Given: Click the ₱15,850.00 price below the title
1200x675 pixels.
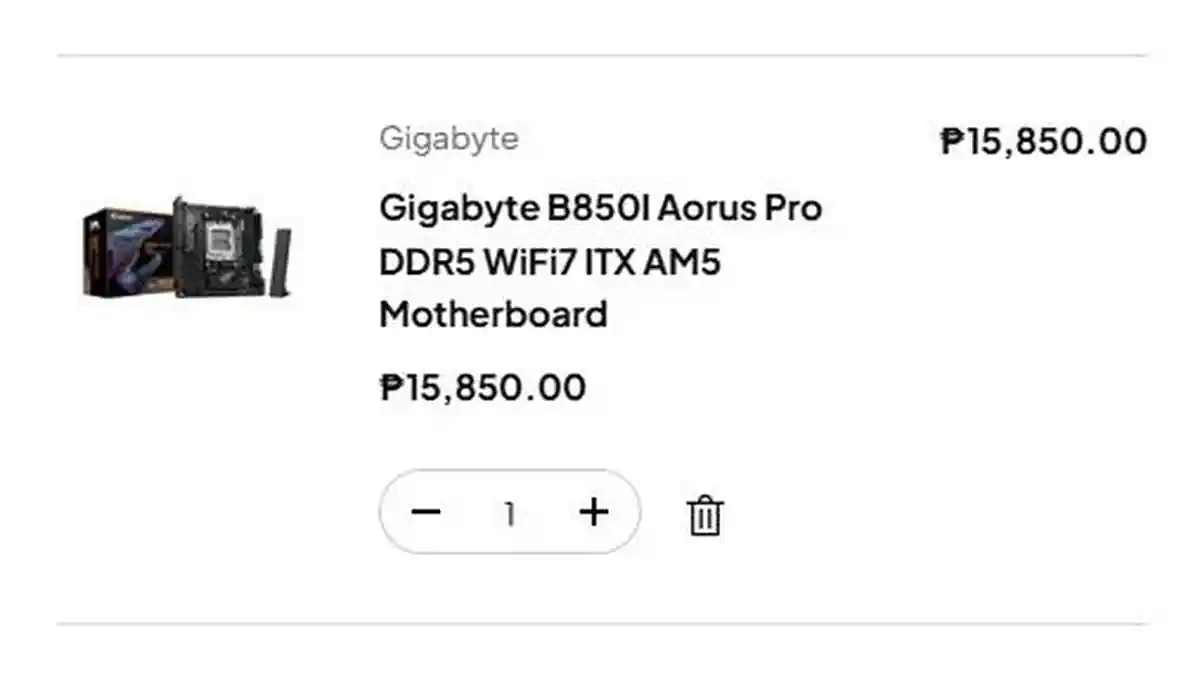Looking at the screenshot, I should [483, 388].
